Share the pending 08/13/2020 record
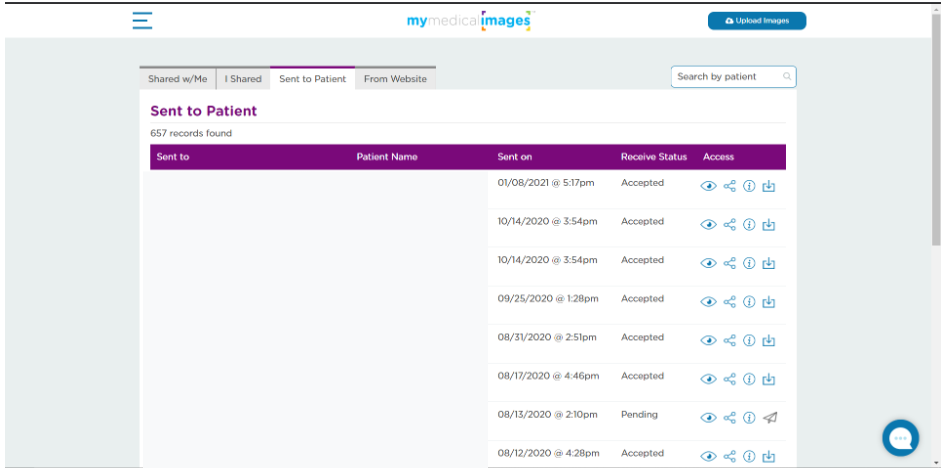946x468 pixels. pos(729,418)
